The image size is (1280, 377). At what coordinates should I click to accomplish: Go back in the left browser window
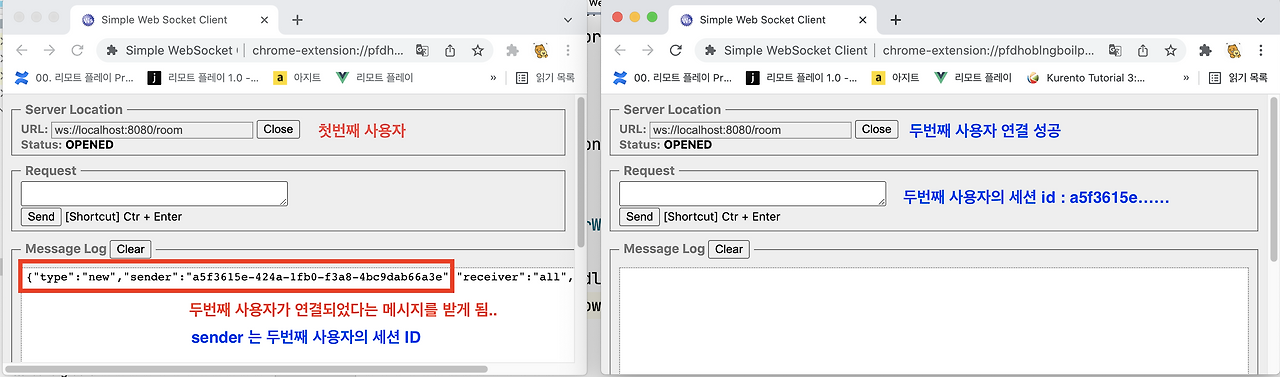pos(22,50)
